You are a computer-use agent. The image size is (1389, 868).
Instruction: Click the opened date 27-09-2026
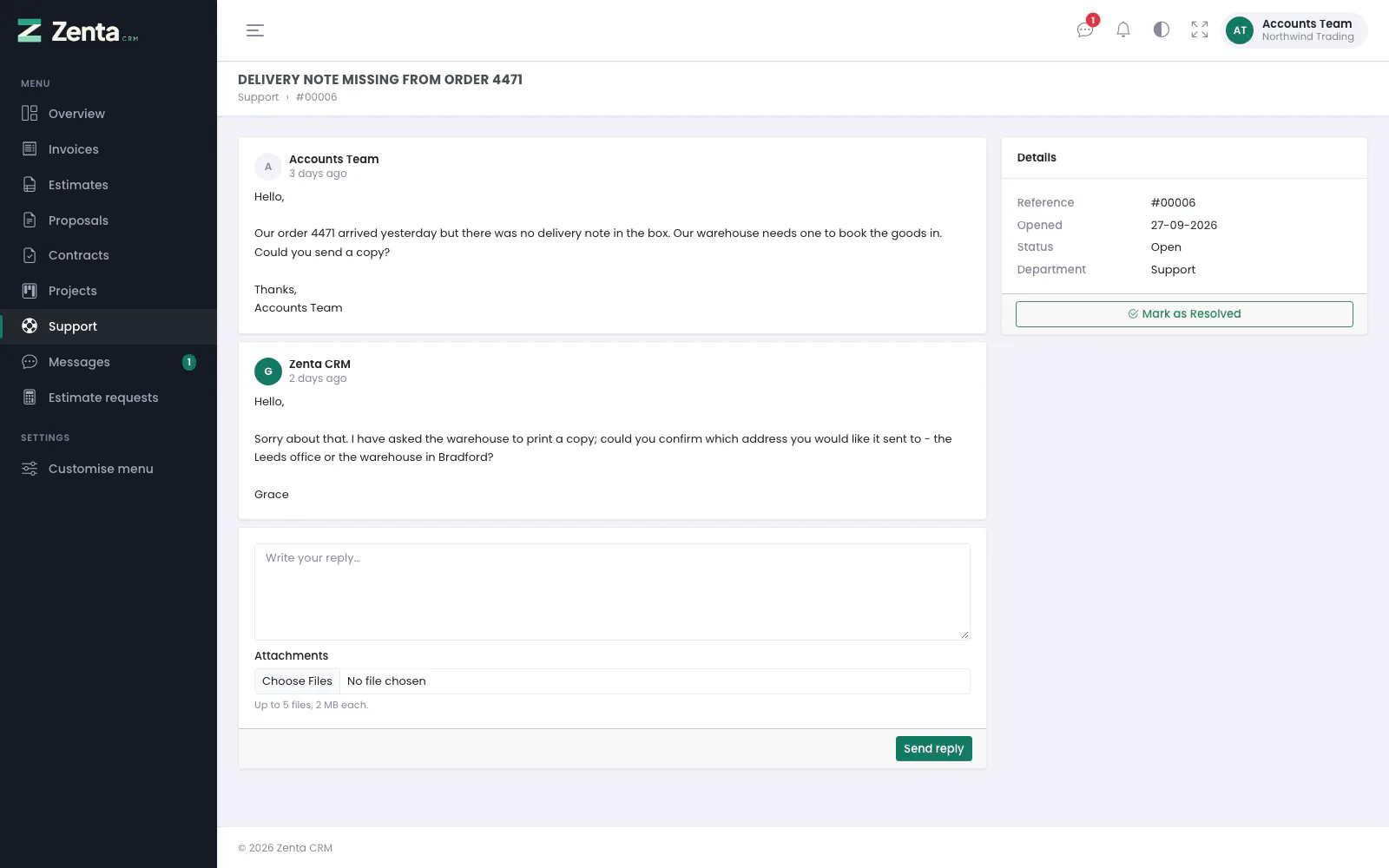tap(1184, 225)
